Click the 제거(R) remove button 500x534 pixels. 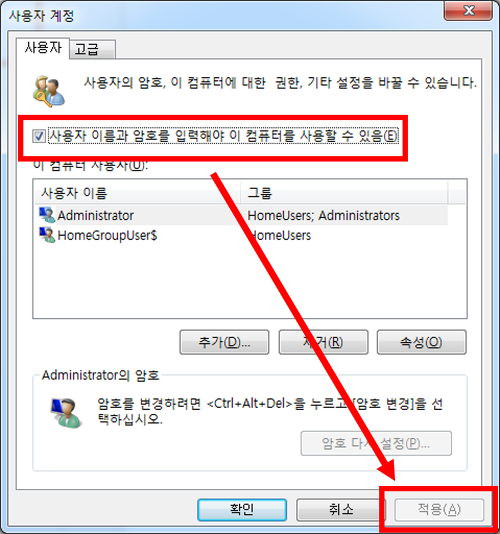323,342
